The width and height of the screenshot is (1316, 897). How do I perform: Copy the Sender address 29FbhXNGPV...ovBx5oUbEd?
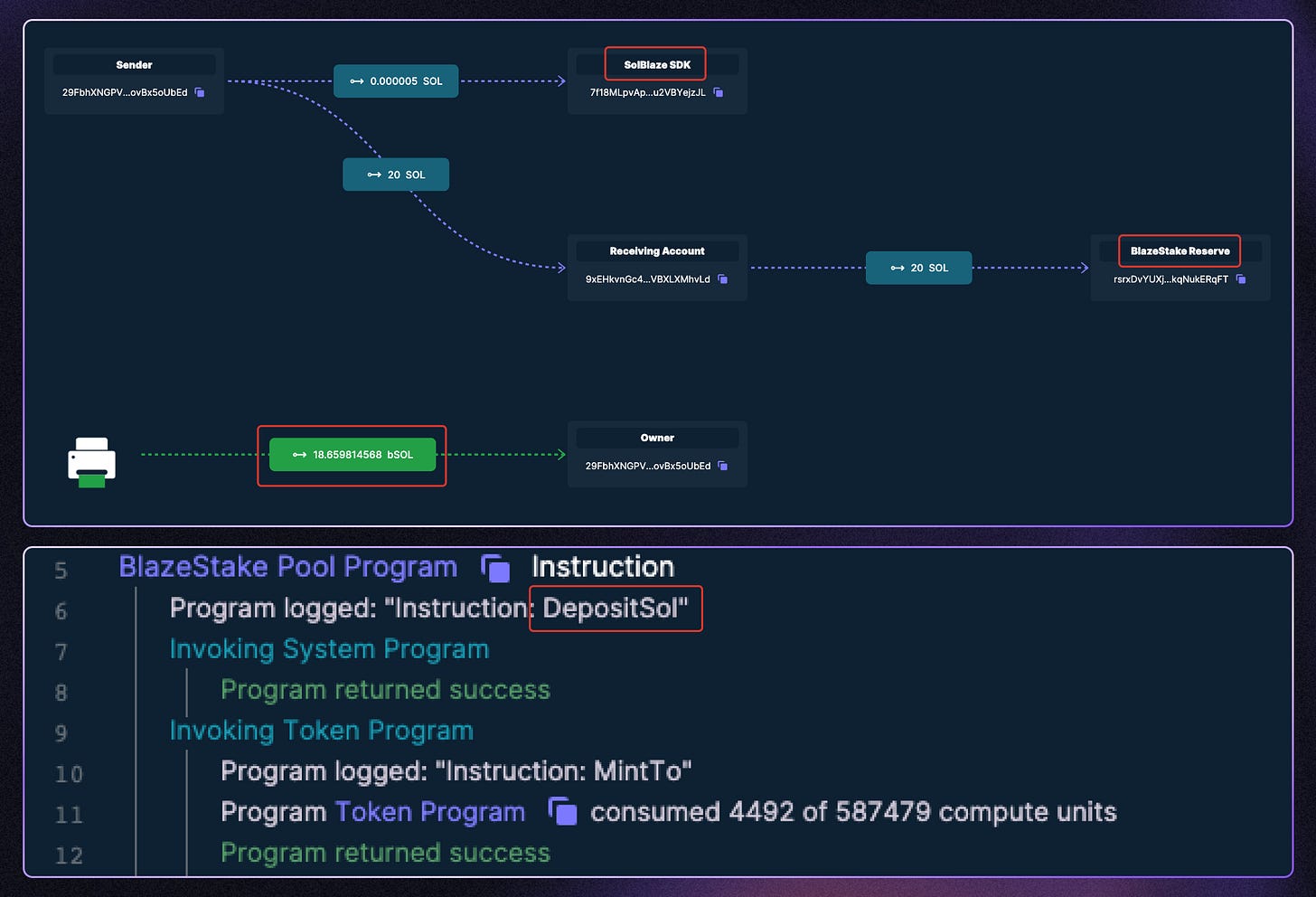pos(200,92)
